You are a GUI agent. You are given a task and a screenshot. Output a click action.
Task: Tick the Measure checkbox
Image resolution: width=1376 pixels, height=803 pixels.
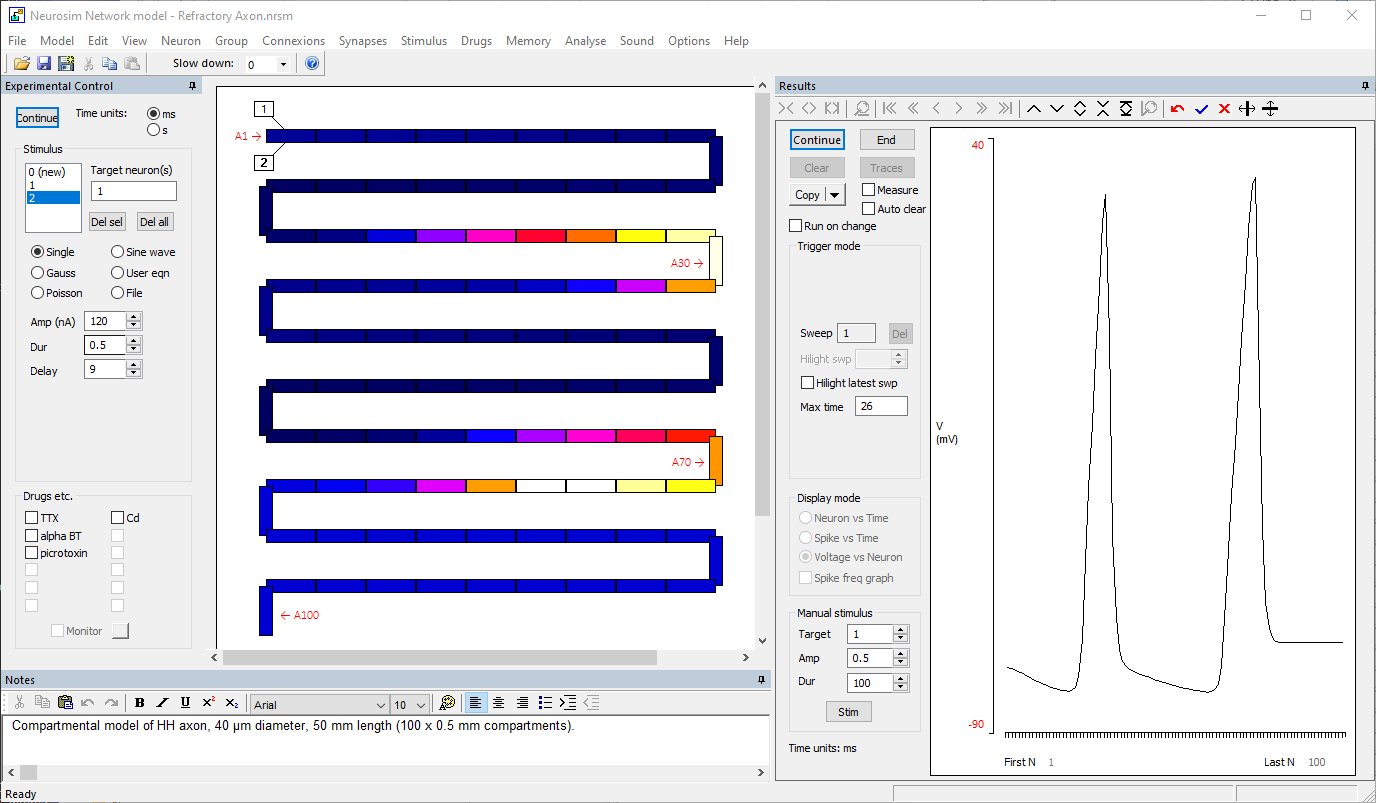pos(868,190)
